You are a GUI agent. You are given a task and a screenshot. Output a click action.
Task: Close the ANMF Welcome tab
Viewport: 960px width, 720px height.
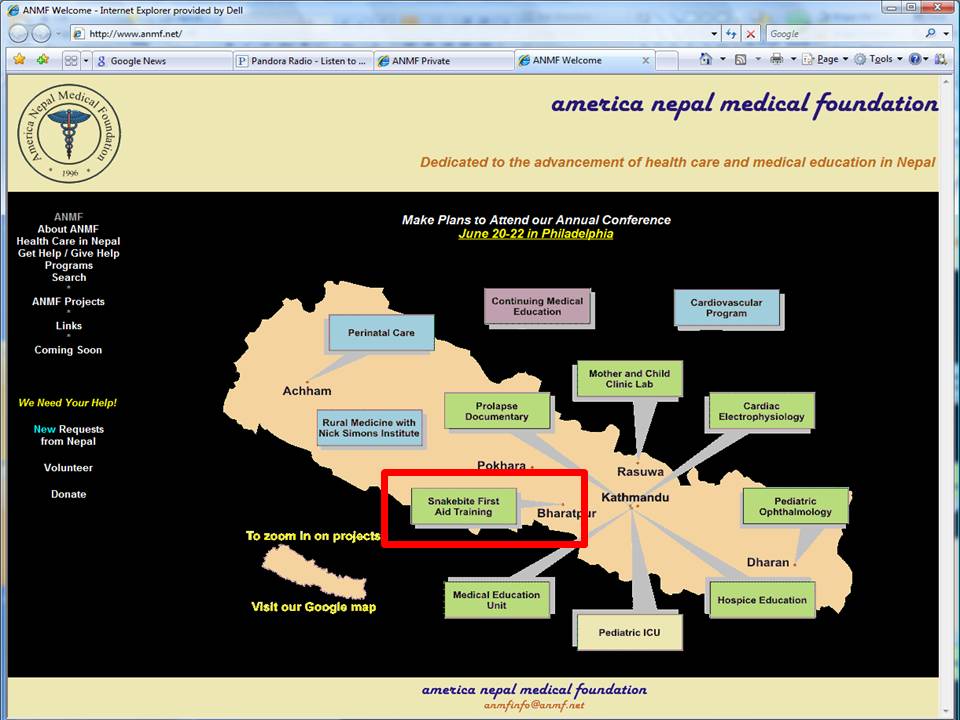645,60
